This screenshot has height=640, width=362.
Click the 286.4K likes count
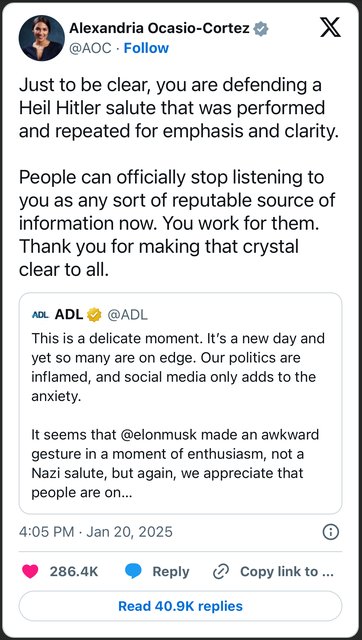click(x=74, y=572)
